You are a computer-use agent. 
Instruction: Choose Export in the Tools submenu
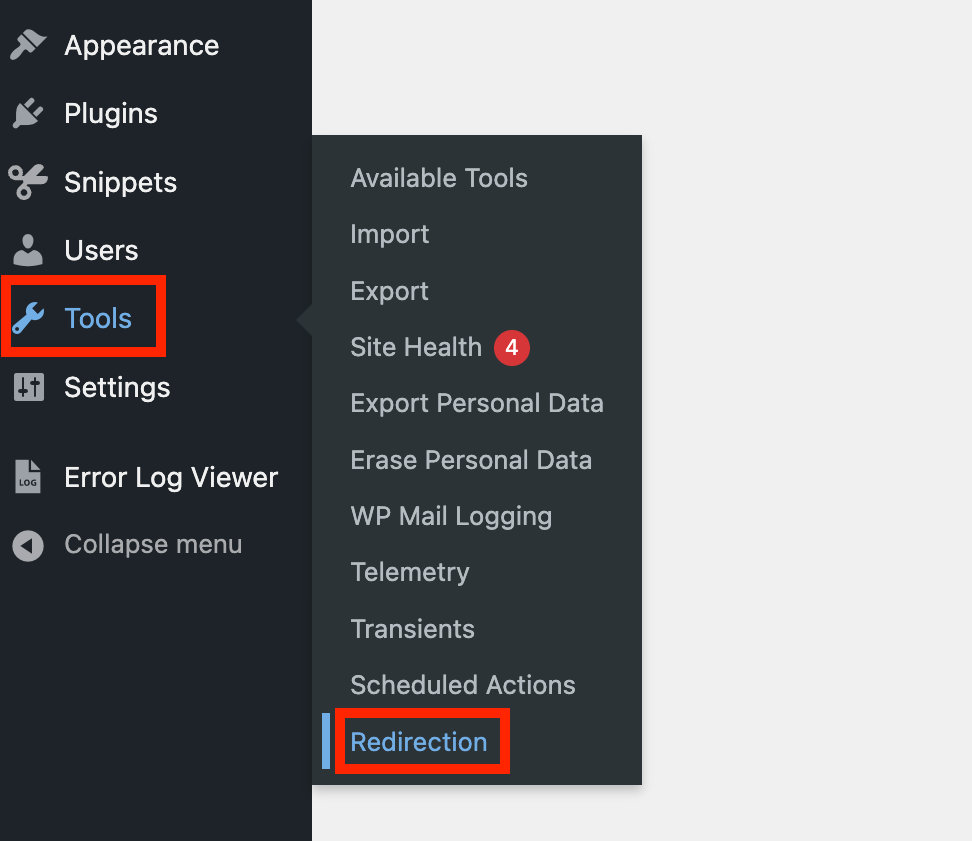tap(389, 291)
